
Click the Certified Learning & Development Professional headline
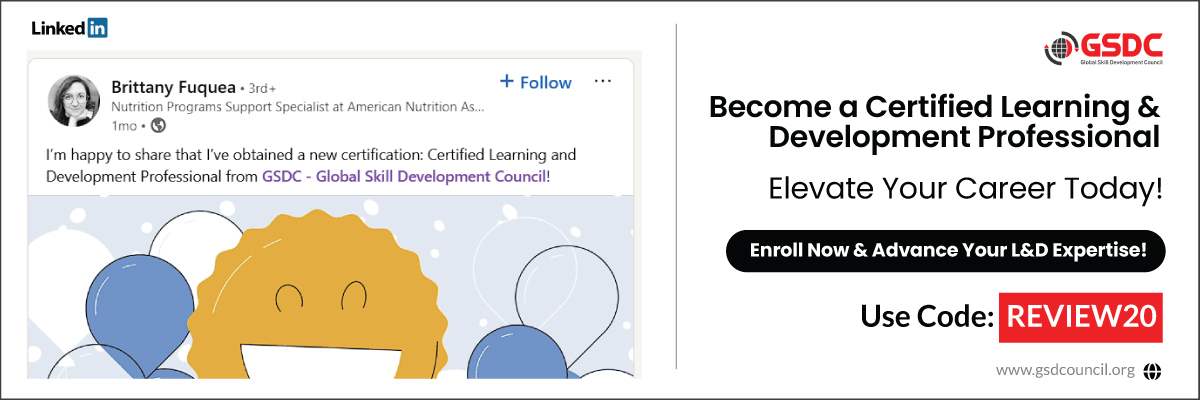pyautogui.click(x=935, y=122)
